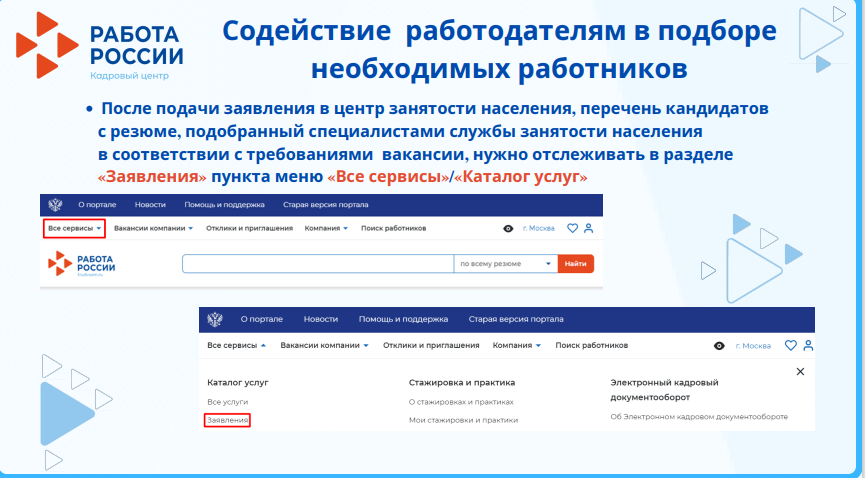Image resolution: width=866 pixels, height=478 pixels.
Task: Open user profile icon in upper portal
Action: 589,228
